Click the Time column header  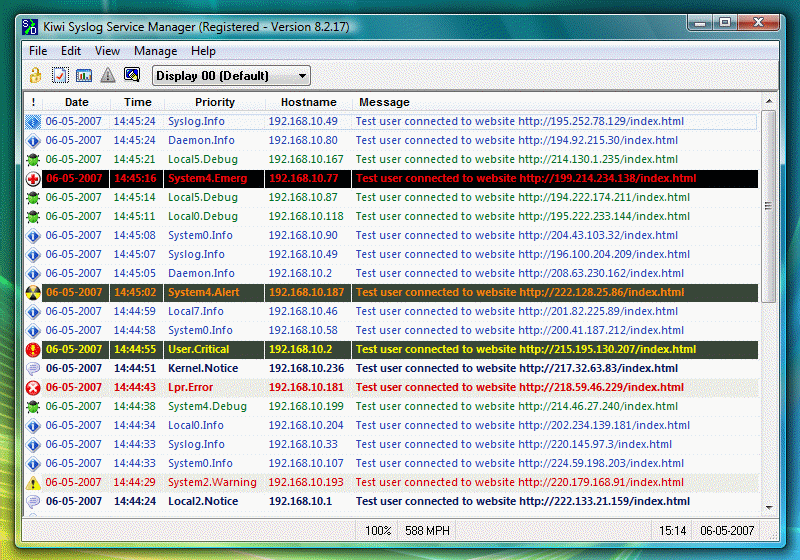pos(138,102)
